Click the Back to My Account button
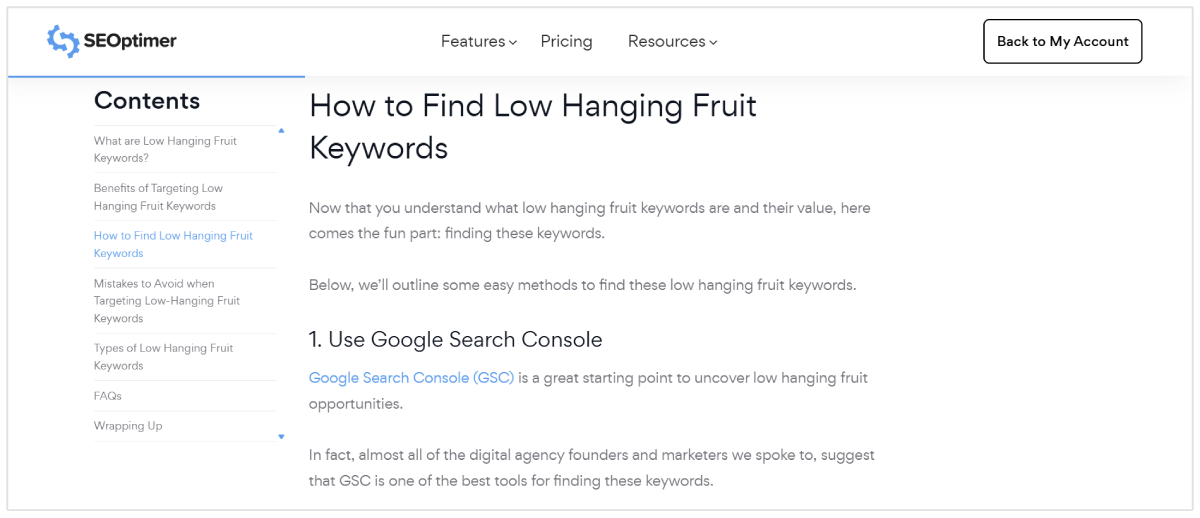1200x518 pixels. (x=1062, y=41)
